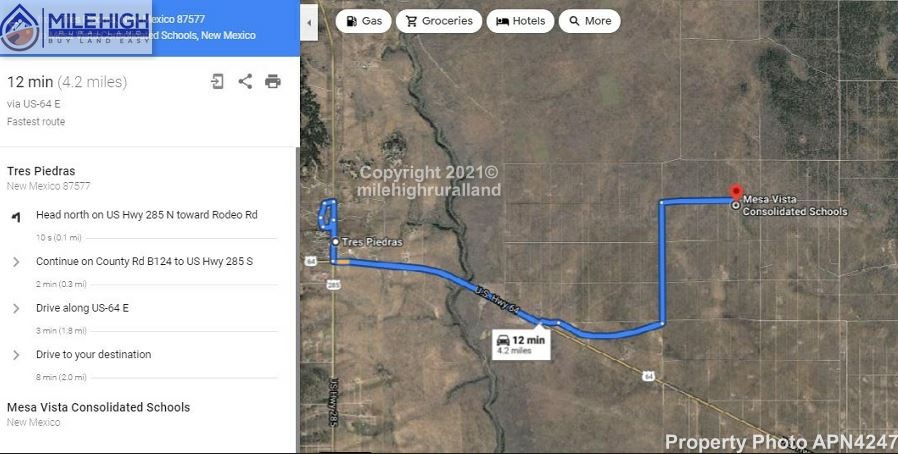
Task: Search for Hotels nearby
Action: [x=520, y=21]
